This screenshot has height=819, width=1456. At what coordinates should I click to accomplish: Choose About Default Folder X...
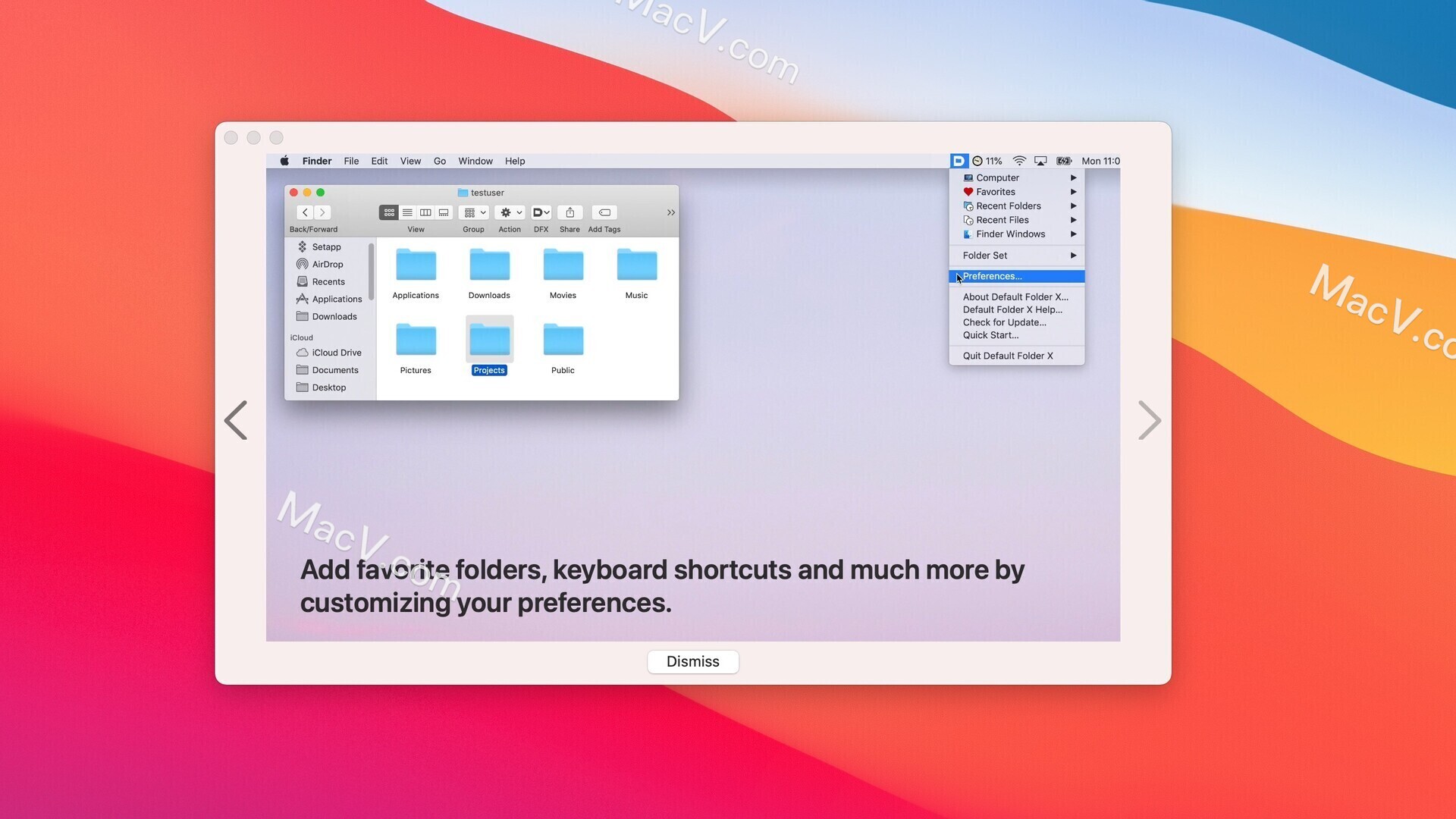[1017, 297]
